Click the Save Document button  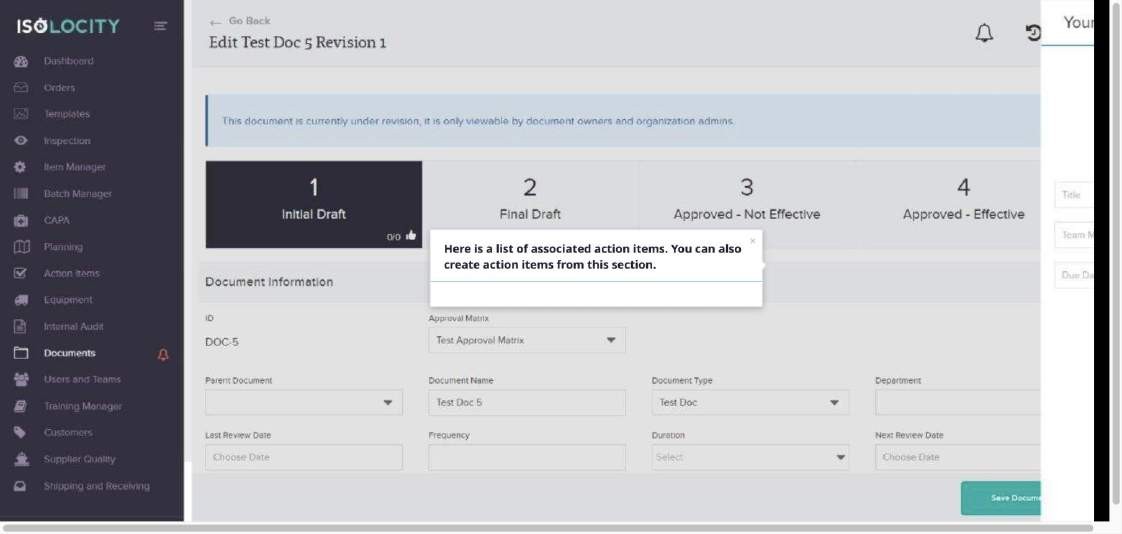(x=1000, y=498)
